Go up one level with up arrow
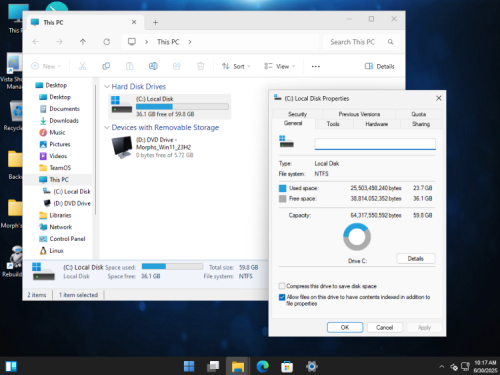Image resolution: width=500 pixels, height=375 pixels. [83, 42]
